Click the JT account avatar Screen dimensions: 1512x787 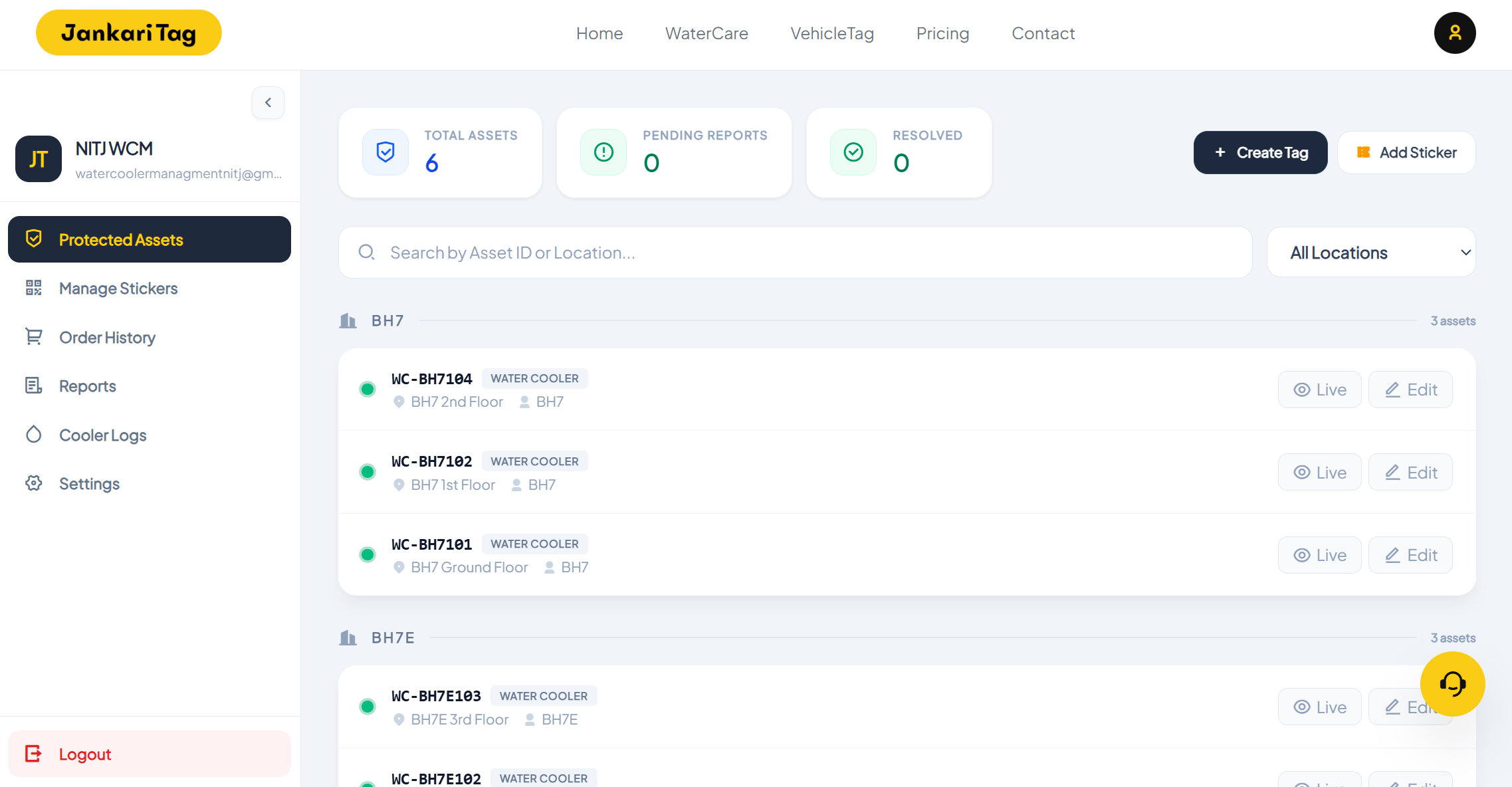(39, 159)
